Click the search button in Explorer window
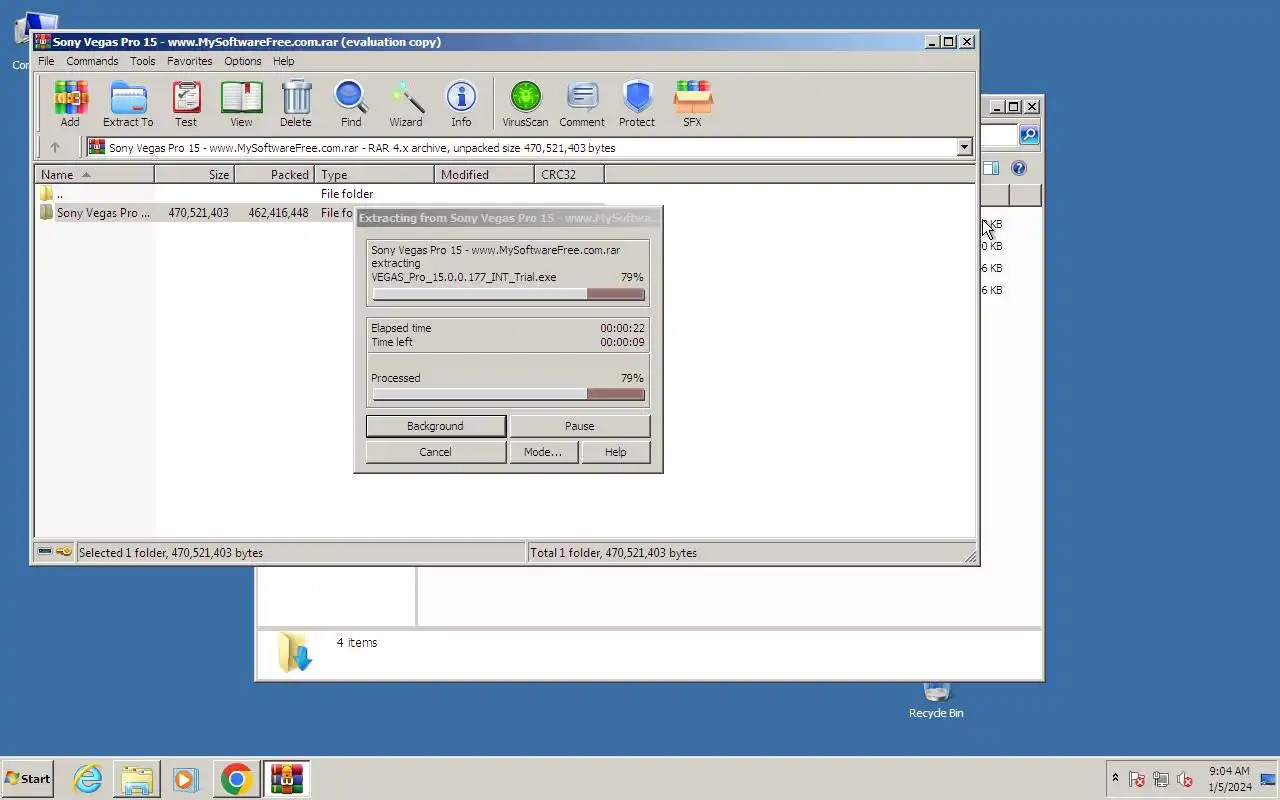The height and width of the screenshot is (800, 1280). click(x=1029, y=135)
